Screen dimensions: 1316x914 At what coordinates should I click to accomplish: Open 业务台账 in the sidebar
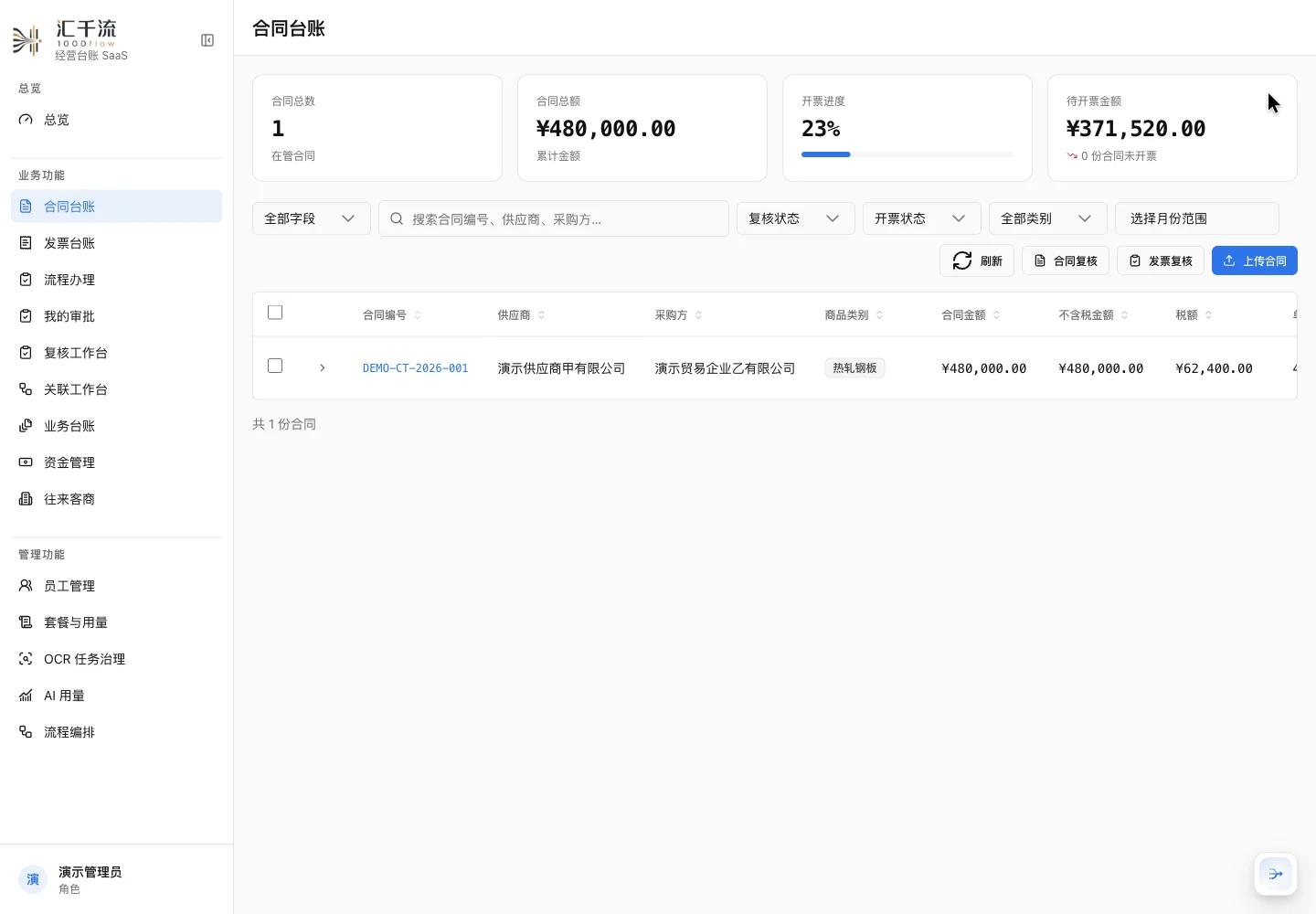click(x=116, y=426)
